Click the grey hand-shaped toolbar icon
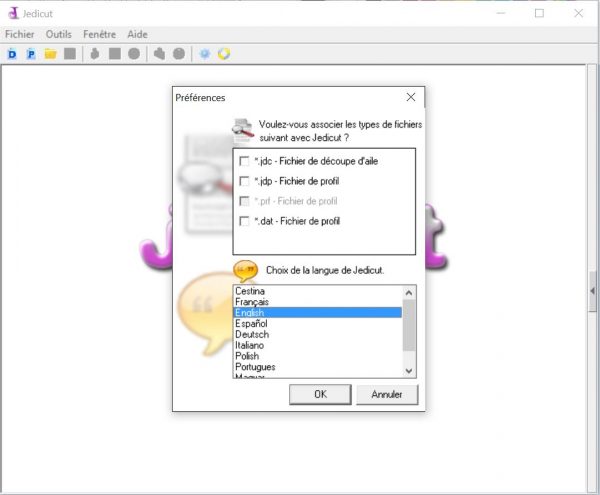This screenshot has height=495, width=600. [95, 54]
